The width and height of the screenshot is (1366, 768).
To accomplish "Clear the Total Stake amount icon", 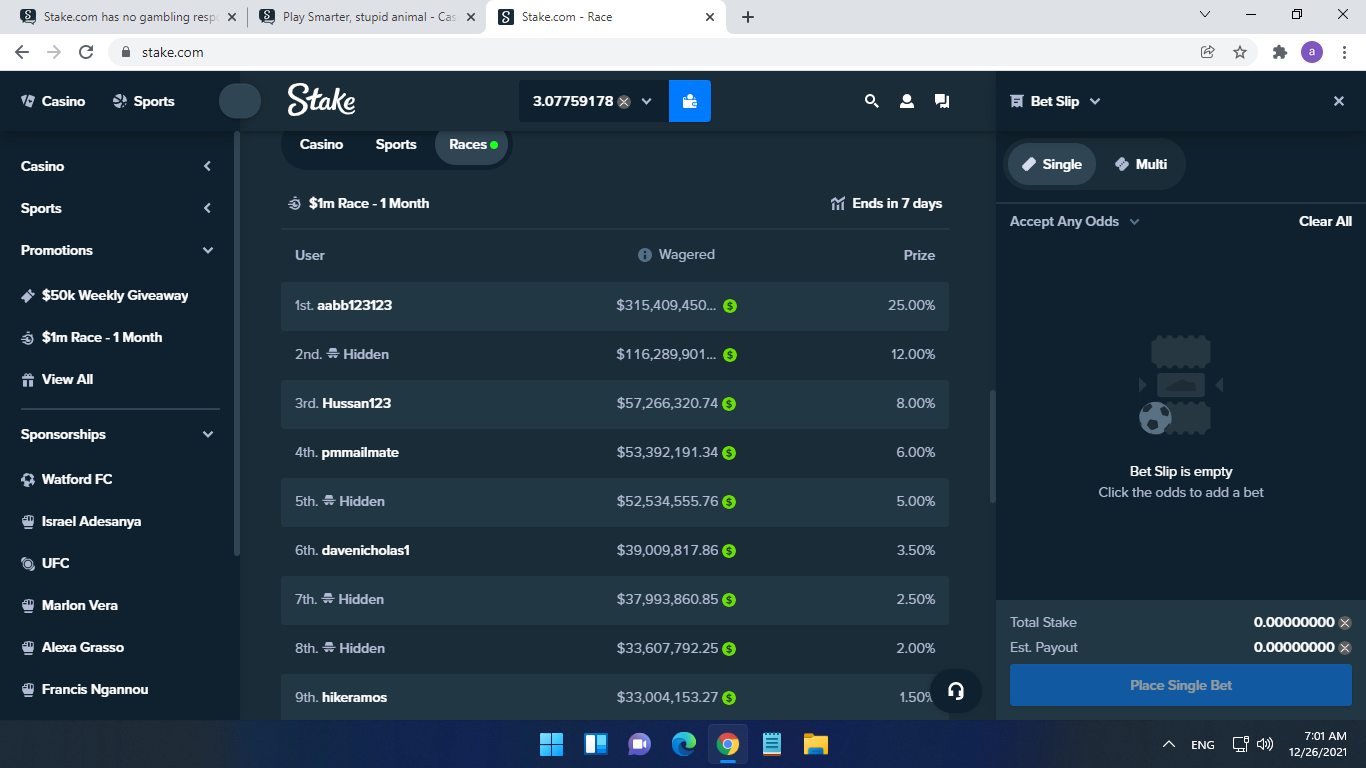I will pyautogui.click(x=1345, y=622).
